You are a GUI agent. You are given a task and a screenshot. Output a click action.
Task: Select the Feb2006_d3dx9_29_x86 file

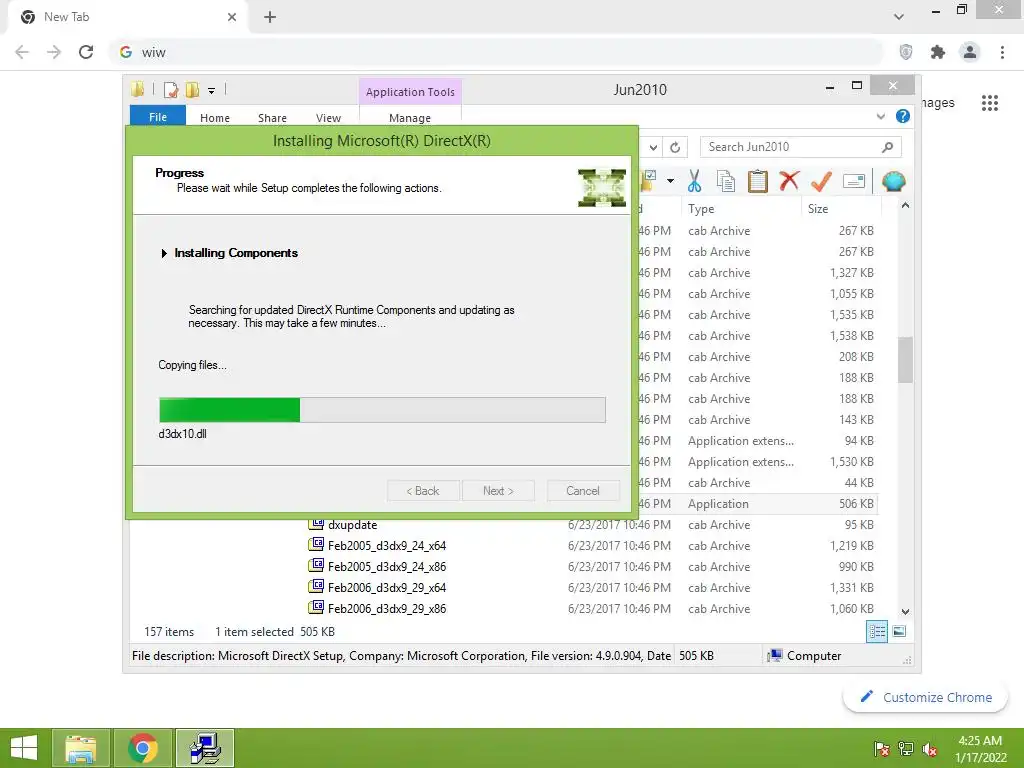click(x=387, y=608)
